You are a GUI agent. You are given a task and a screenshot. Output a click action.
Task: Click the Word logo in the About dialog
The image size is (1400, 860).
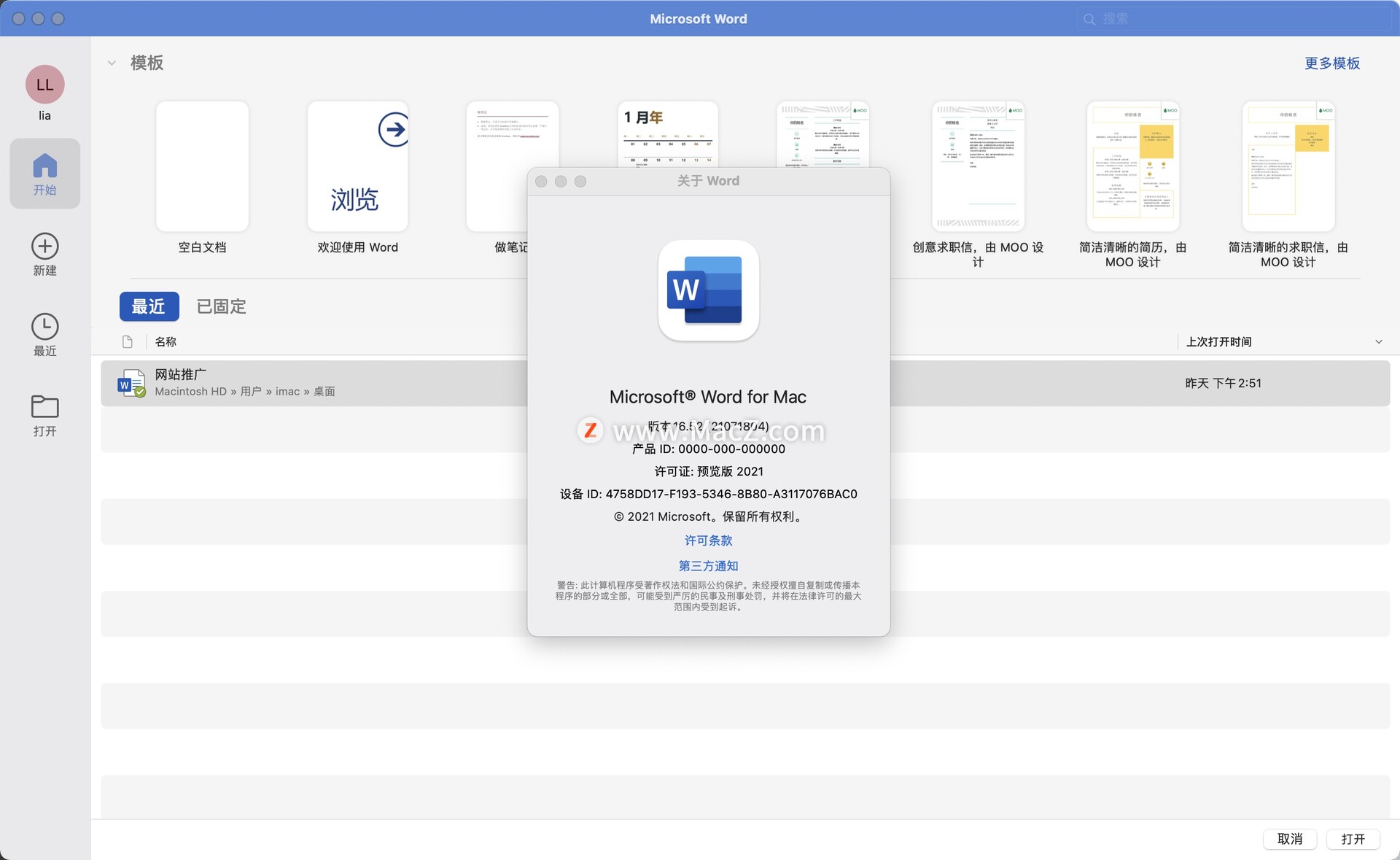point(708,290)
